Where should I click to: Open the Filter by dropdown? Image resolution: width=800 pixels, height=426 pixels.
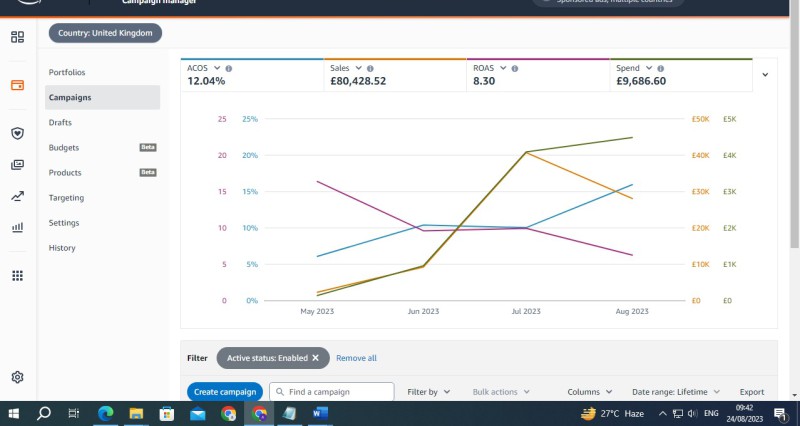429,392
